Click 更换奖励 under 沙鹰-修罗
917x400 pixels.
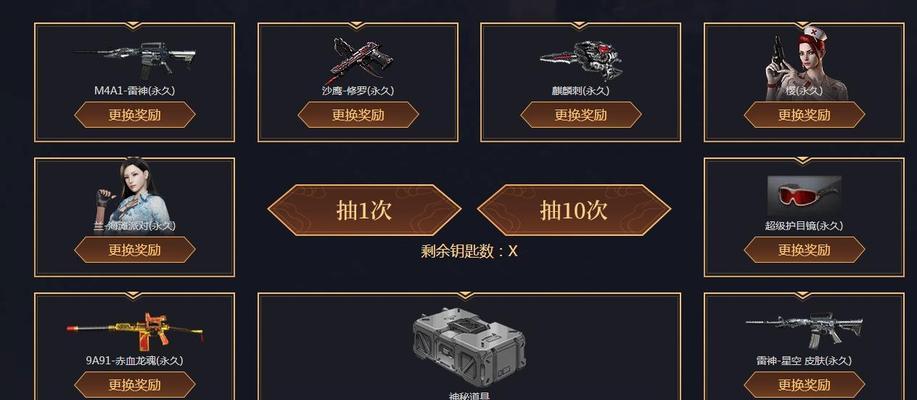[358, 115]
